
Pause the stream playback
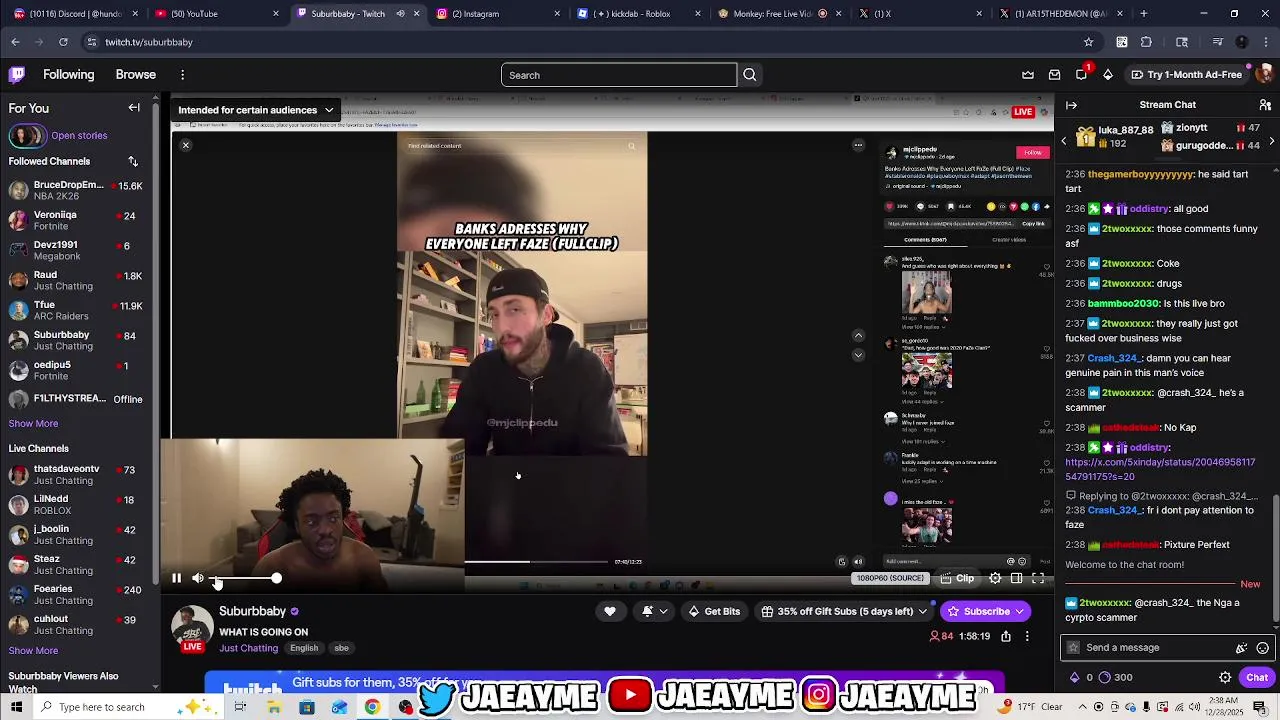(x=176, y=578)
